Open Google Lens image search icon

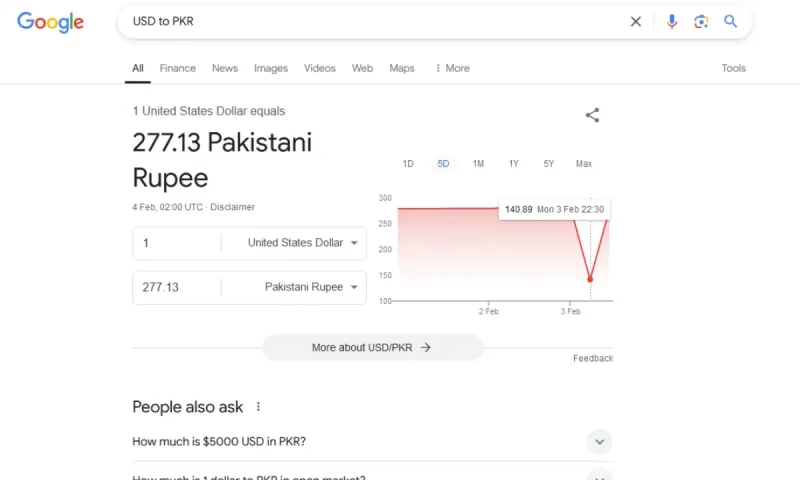701,21
